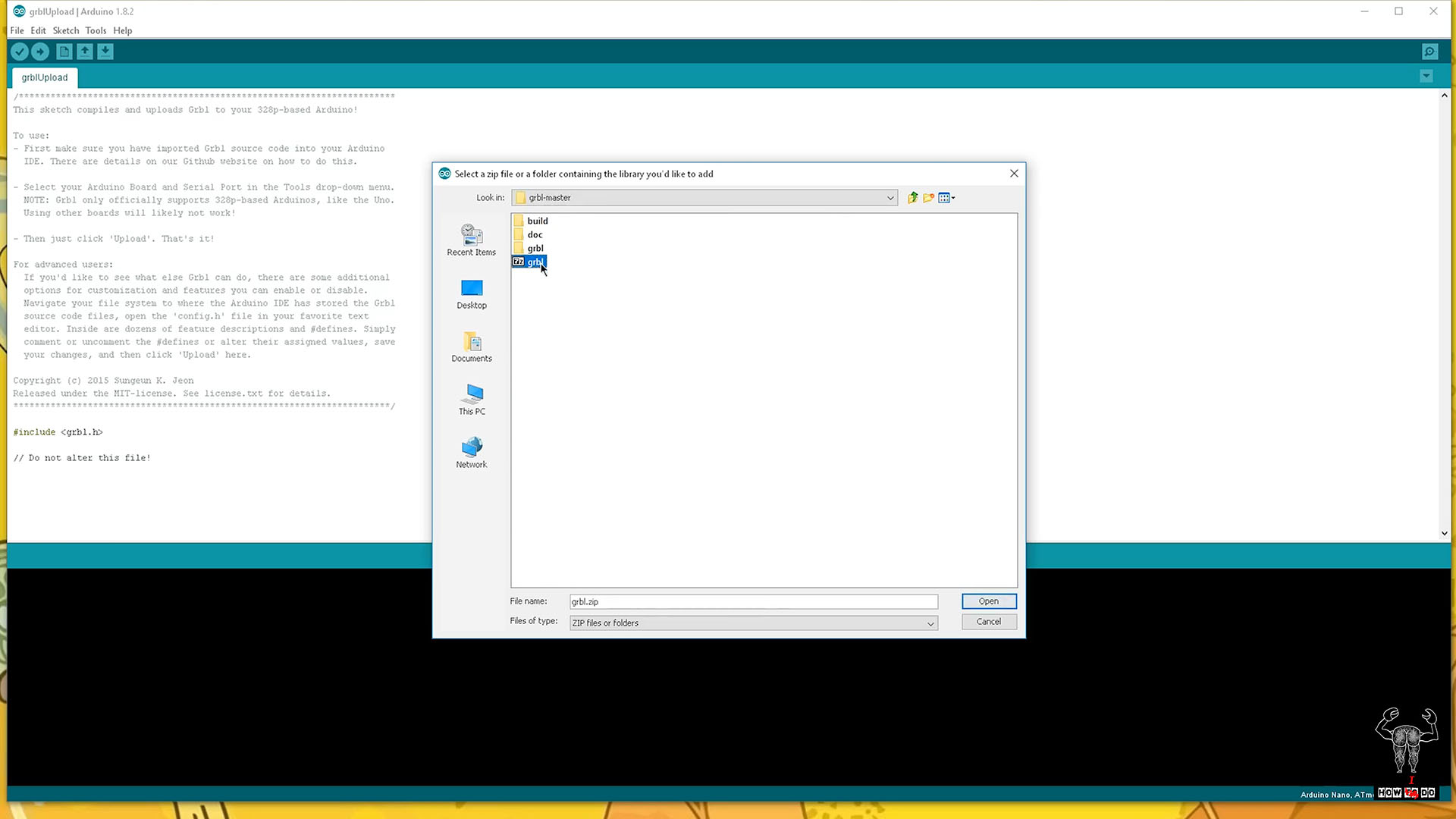This screenshot has height=819, width=1456.
Task: Select the grbl folder in file list
Action: point(536,248)
